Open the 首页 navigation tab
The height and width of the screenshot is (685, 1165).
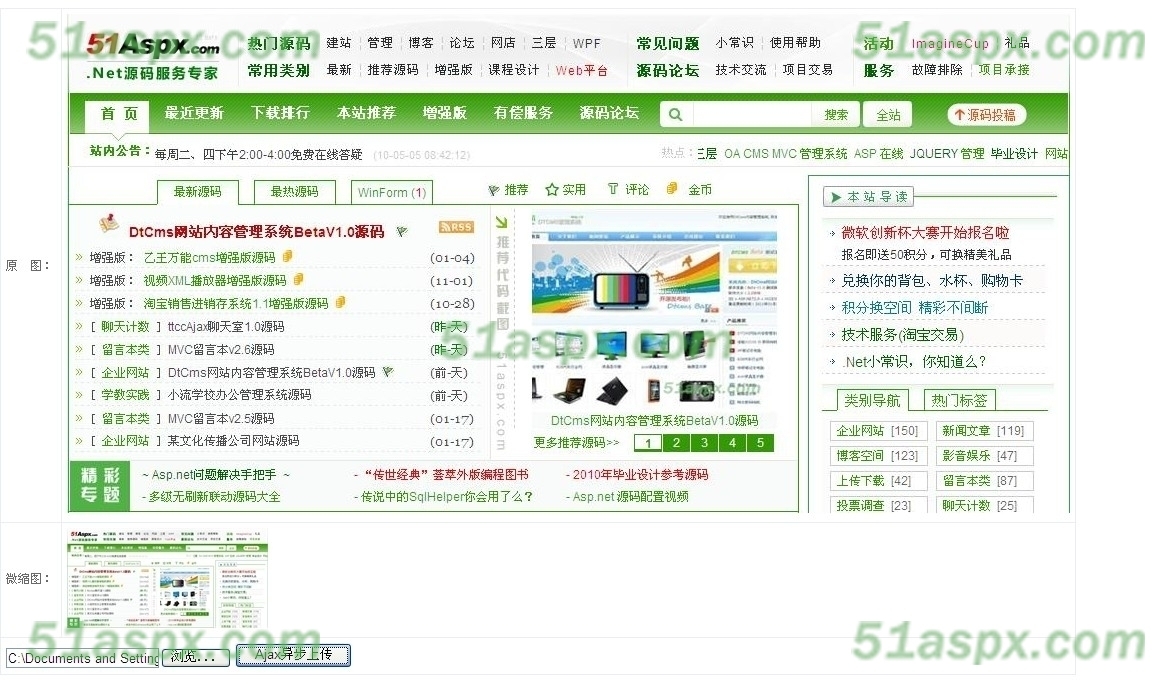pyautogui.click(x=119, y=114)
